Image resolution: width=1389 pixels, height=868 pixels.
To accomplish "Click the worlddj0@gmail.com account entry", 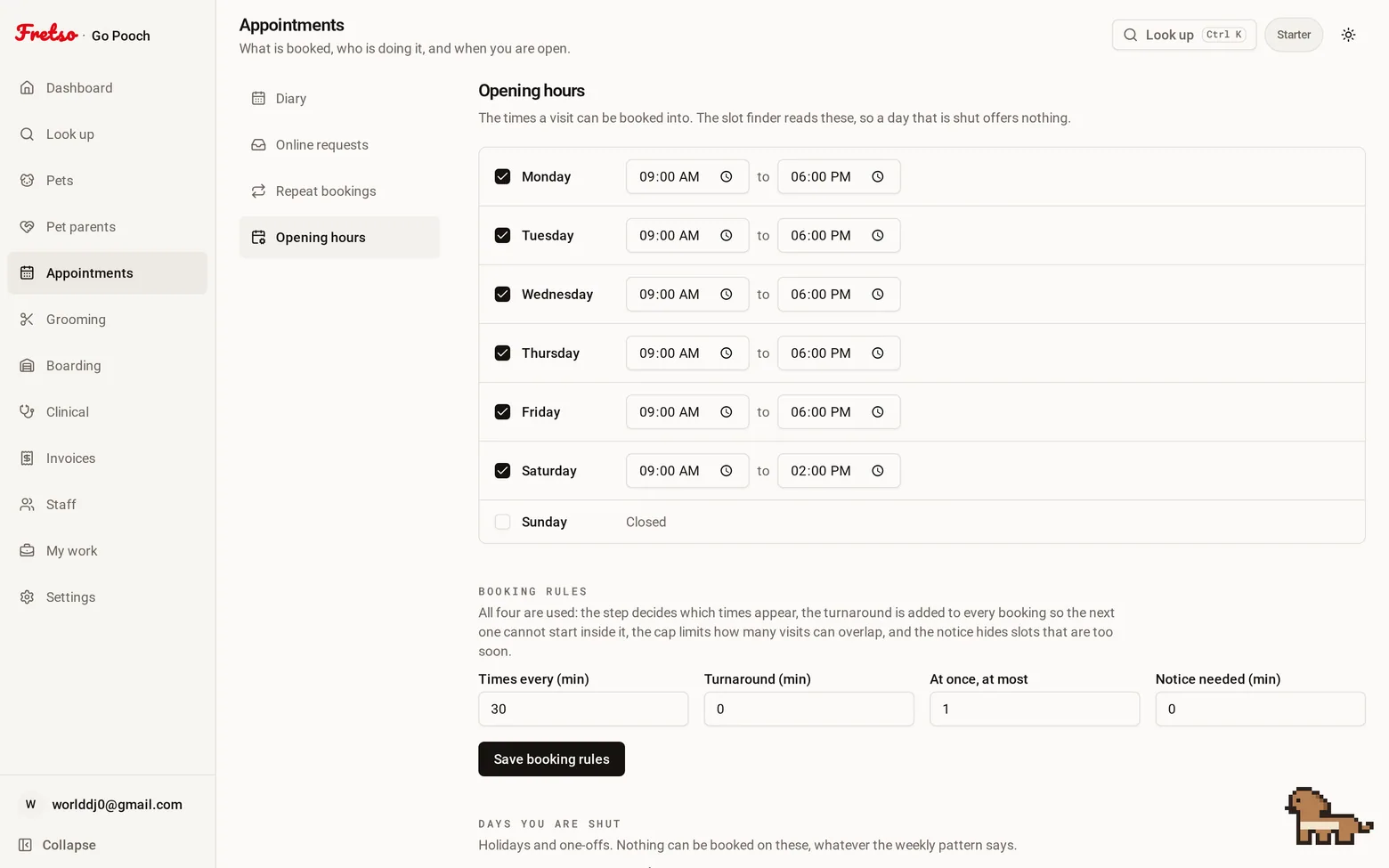I will pos(107,804).
